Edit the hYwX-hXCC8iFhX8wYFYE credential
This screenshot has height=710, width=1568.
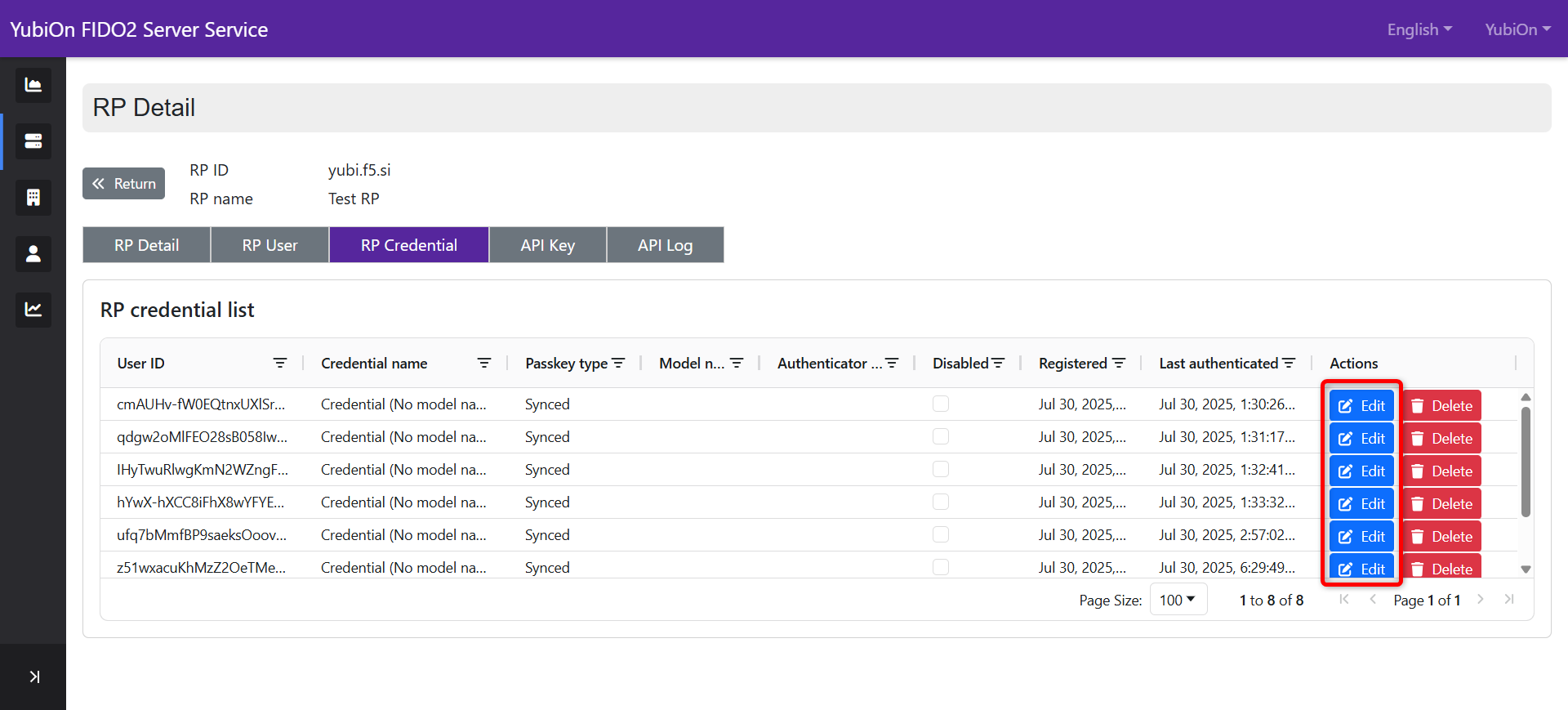pyautogui.click(x=1361, y=504)
